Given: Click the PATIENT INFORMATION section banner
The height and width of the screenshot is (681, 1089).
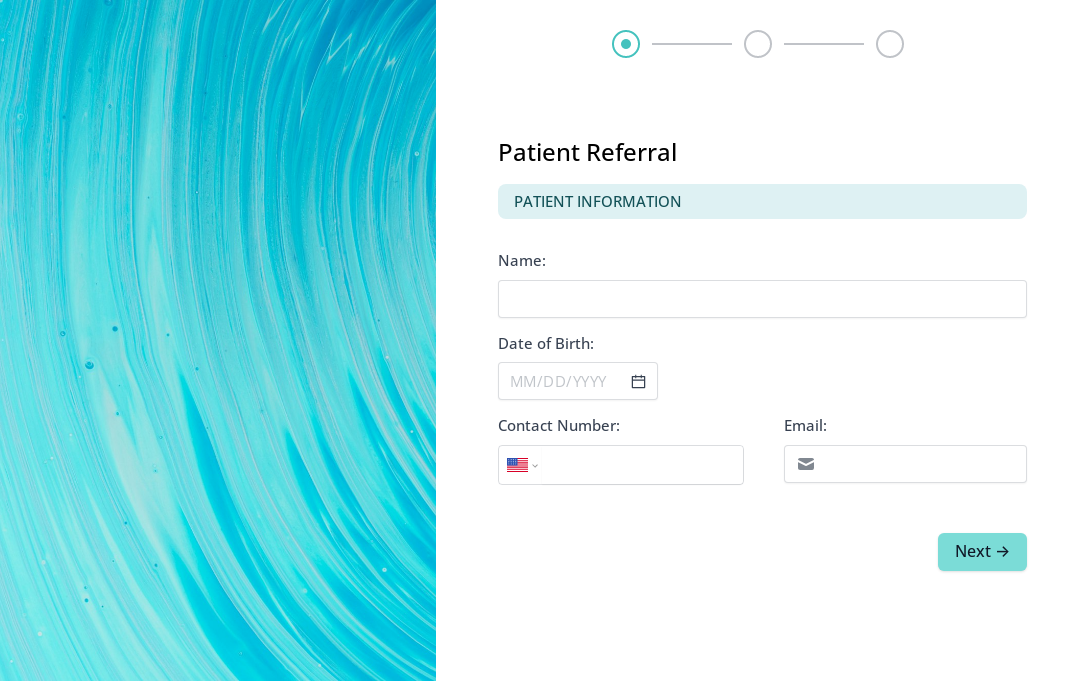Looking at the screenshot, I should click(x=762, y=201).
